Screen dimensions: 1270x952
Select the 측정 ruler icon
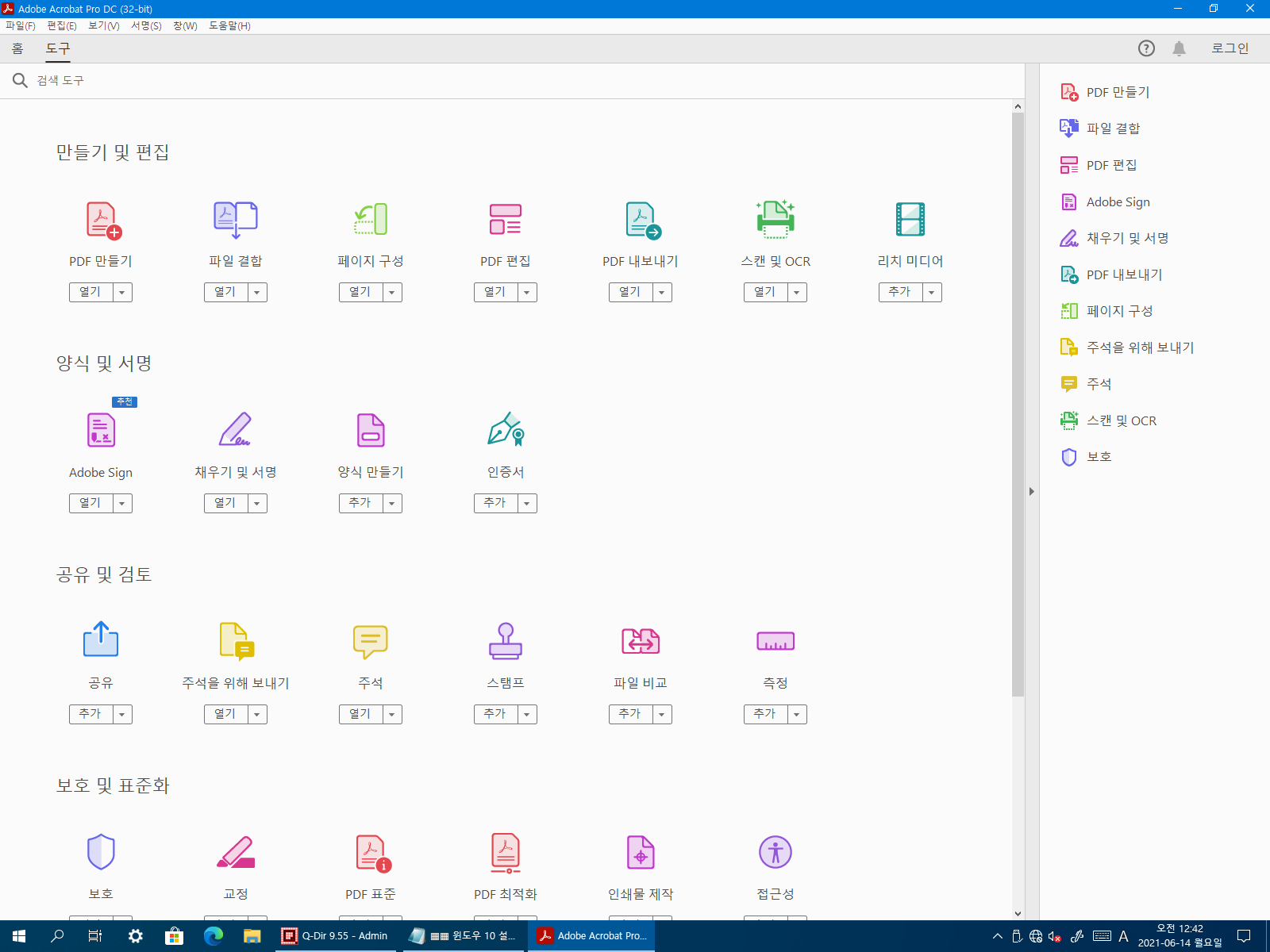[x=775, y=641]
